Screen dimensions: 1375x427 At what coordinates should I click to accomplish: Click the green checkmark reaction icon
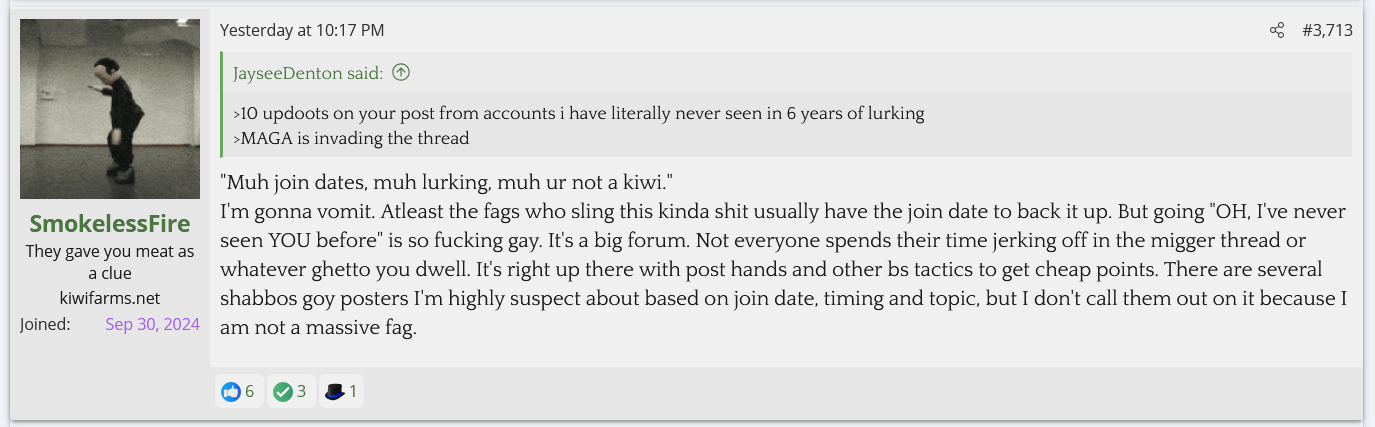283,392
